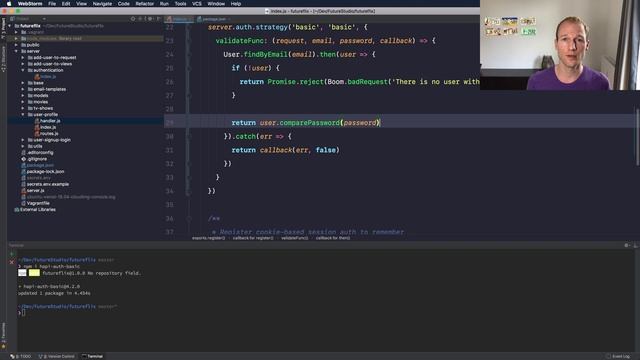Select handler.js in the user-profile folder

point(50,121)
